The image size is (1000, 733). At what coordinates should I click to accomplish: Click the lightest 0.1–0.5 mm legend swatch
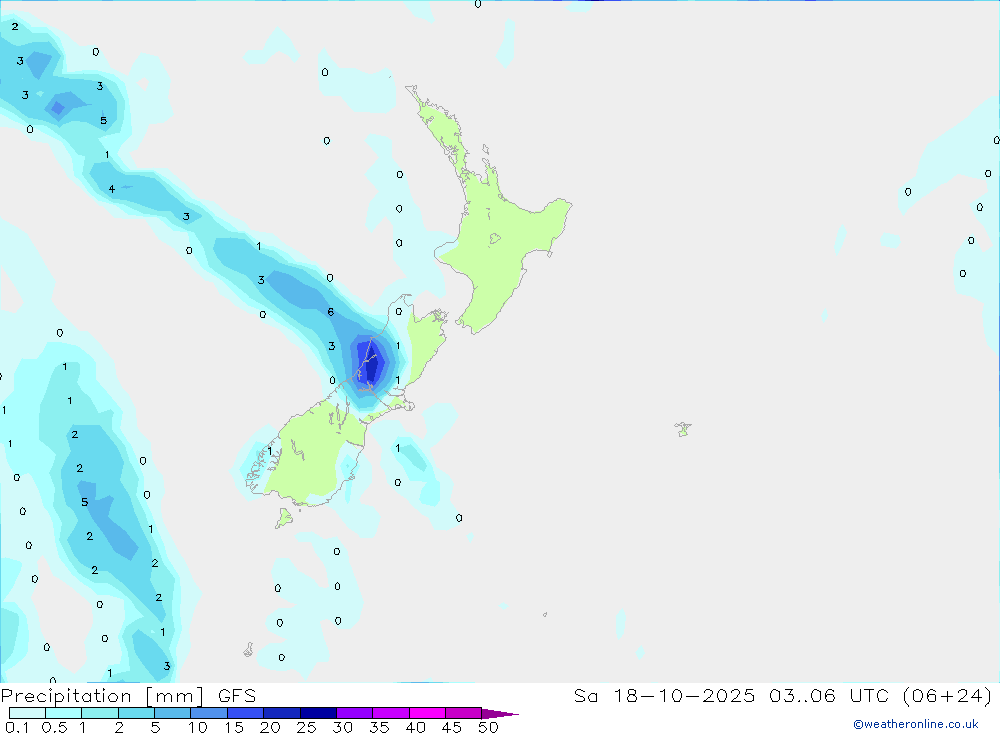[27, 713]
